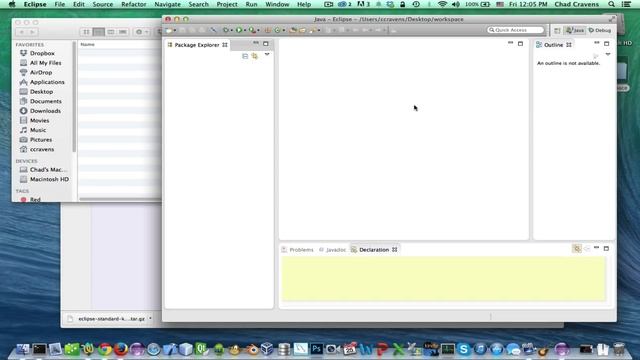Open Notification Center in menu bar
The height and width of the screenshot is (360, 640).
[627, 4]
